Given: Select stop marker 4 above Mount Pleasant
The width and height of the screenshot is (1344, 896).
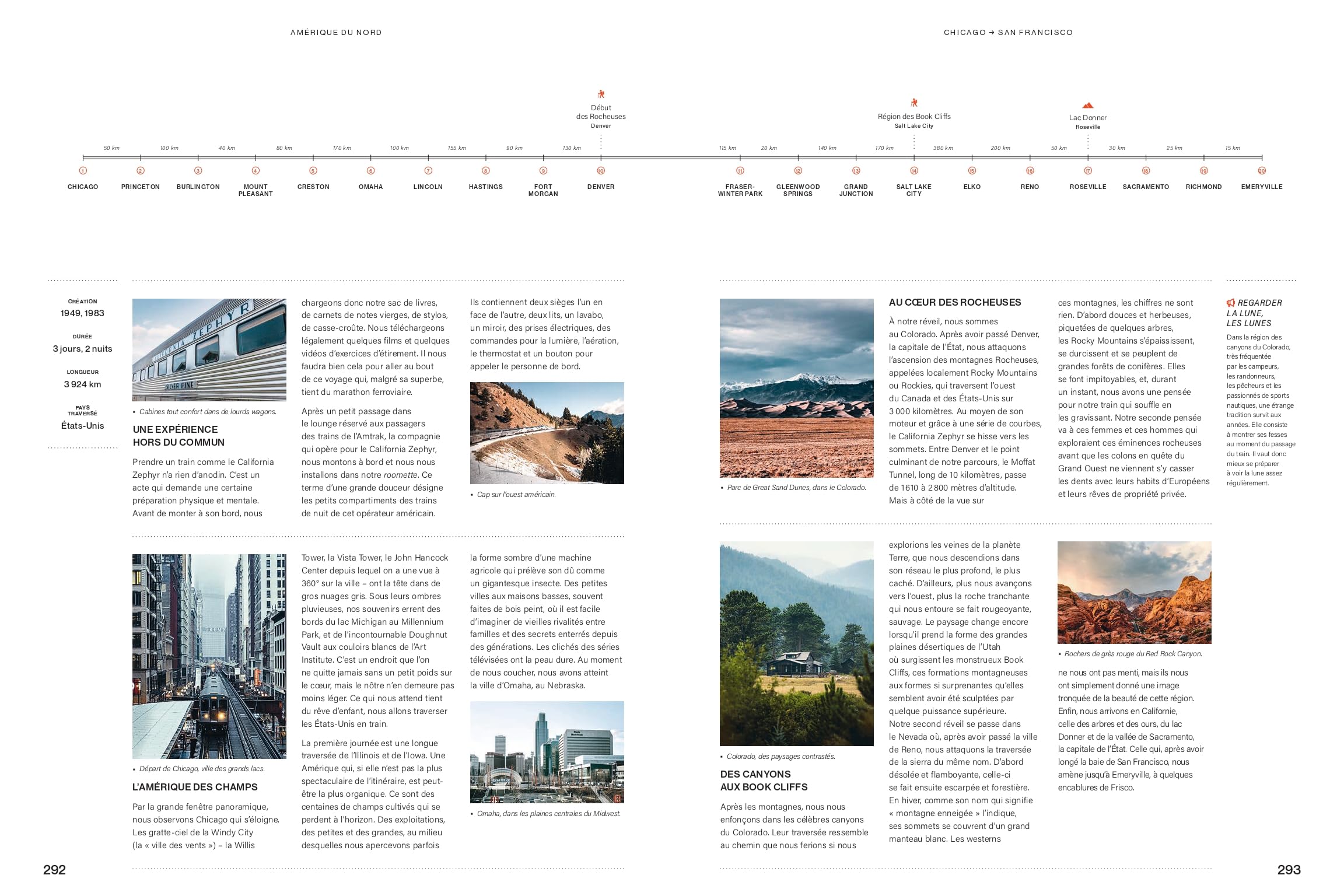Looking at the screenshot, I should [x=256, y=171].
